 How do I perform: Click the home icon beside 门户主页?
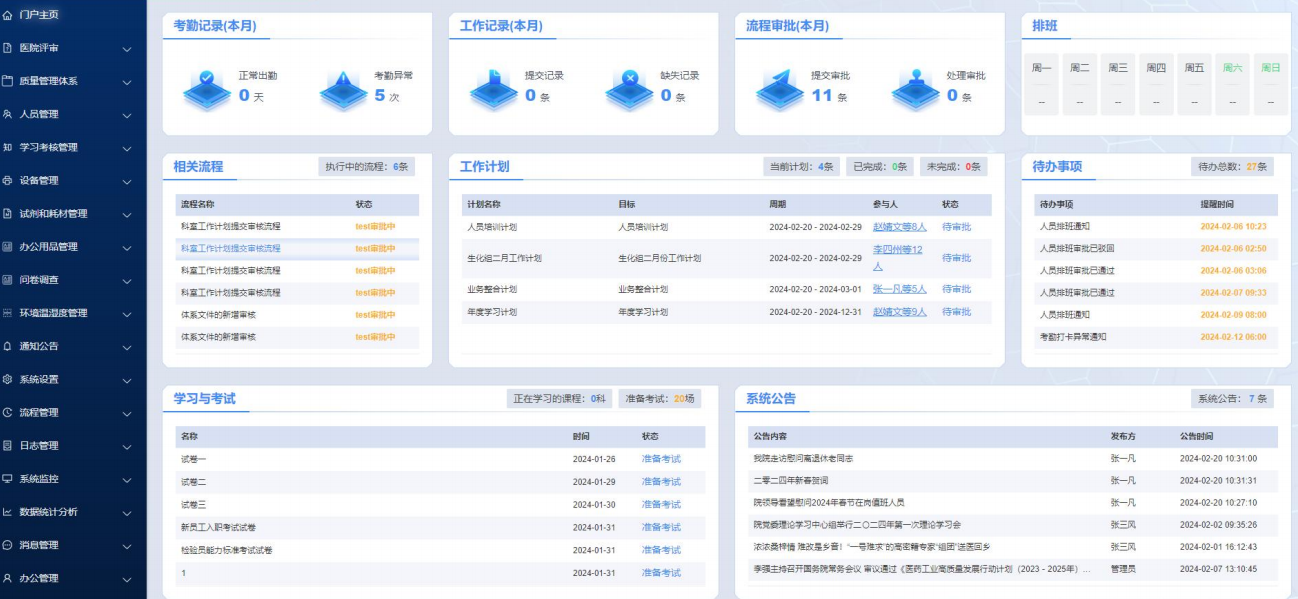pyautogui.click(x=8, y=15)
